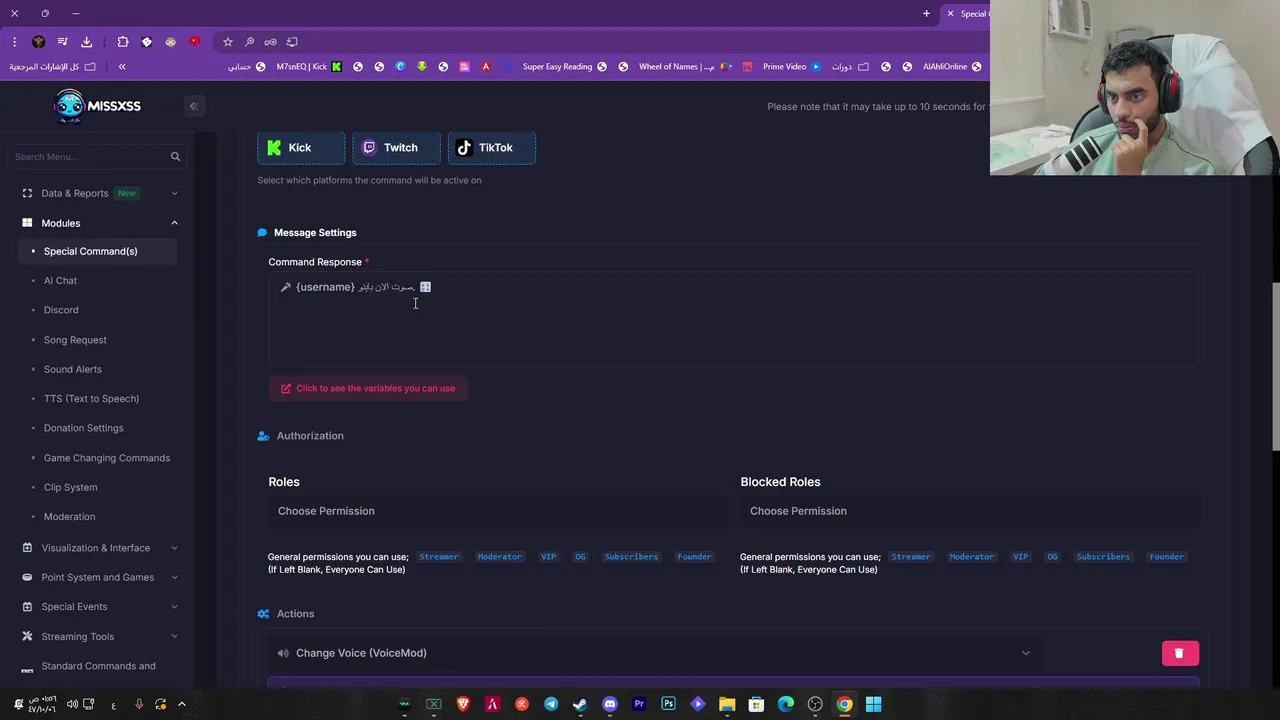Click the Founder tag under Blocked Roles

(x=1166, y=557)
